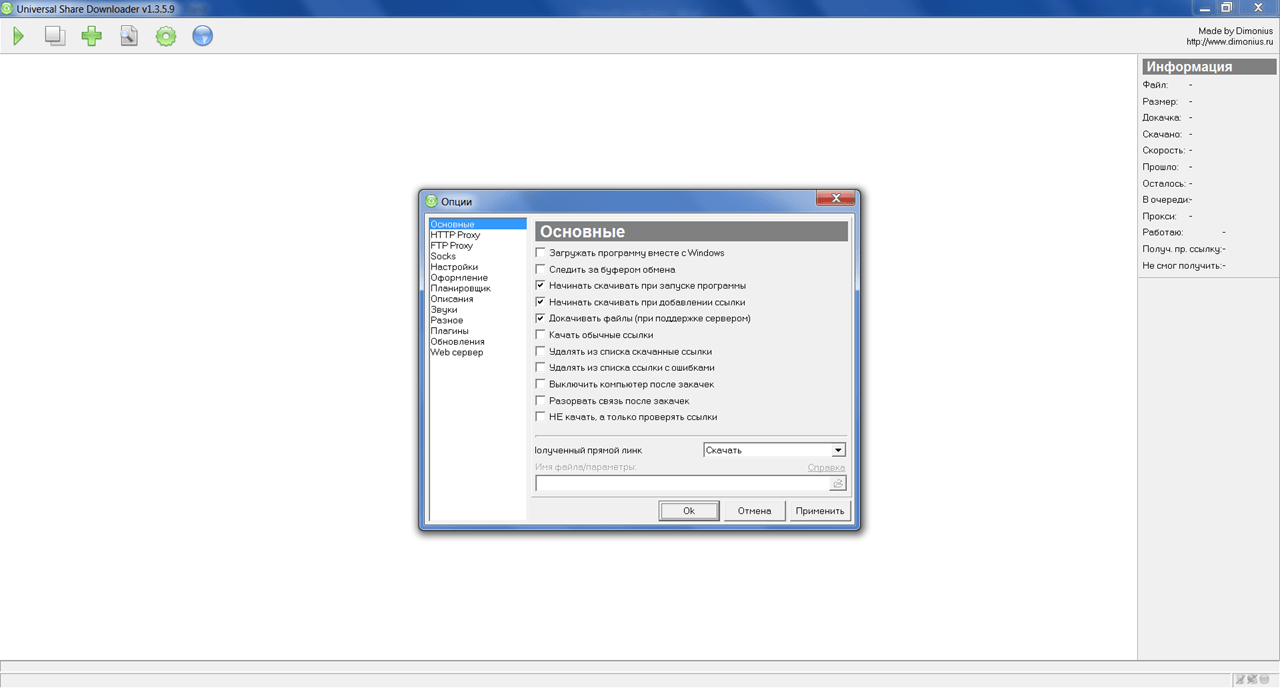
Task: Click the Применить button
Action: pyautogui.click(x=820, y=510)
